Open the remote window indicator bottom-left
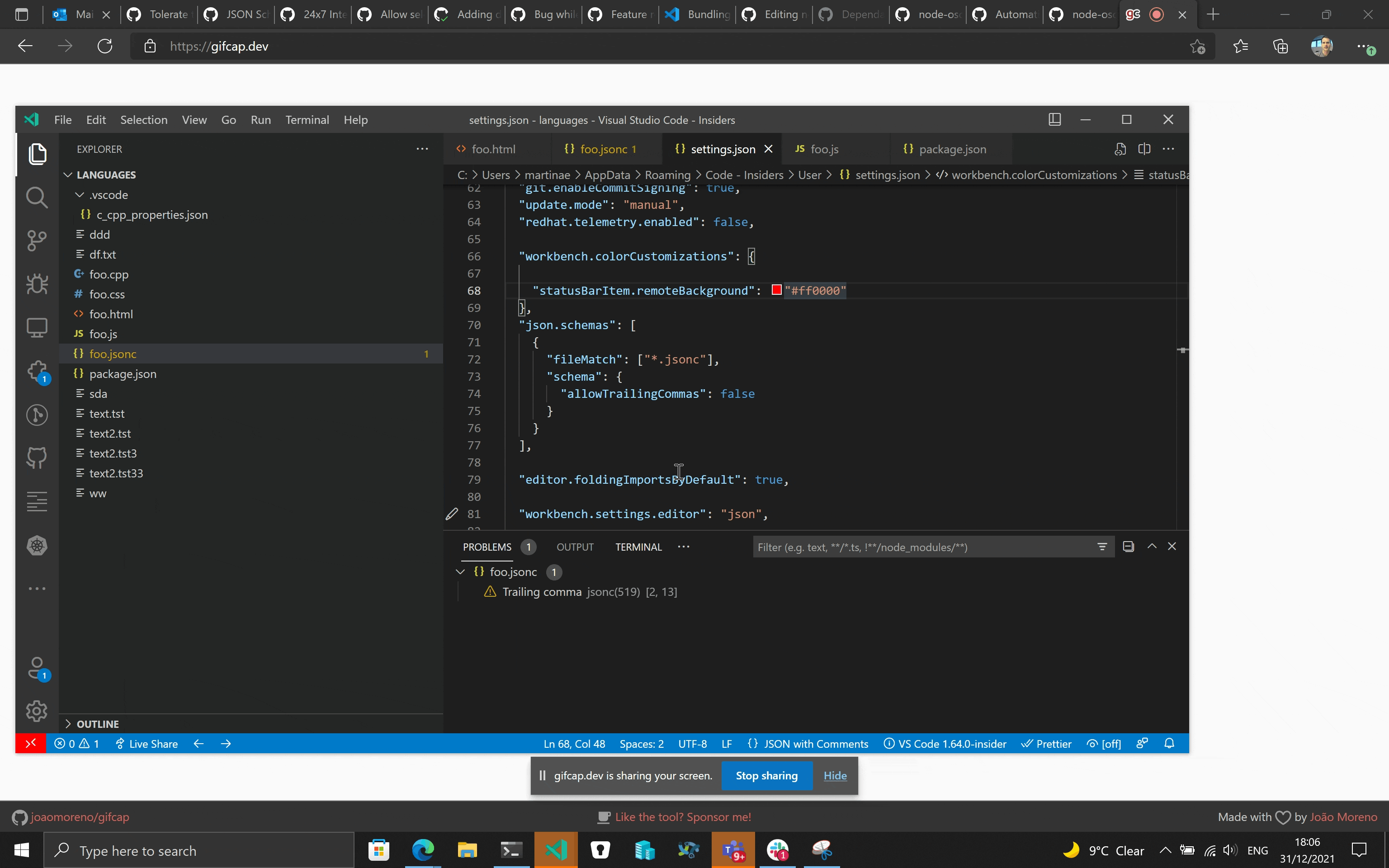The image size is (1389, 868). coord(30,743)
